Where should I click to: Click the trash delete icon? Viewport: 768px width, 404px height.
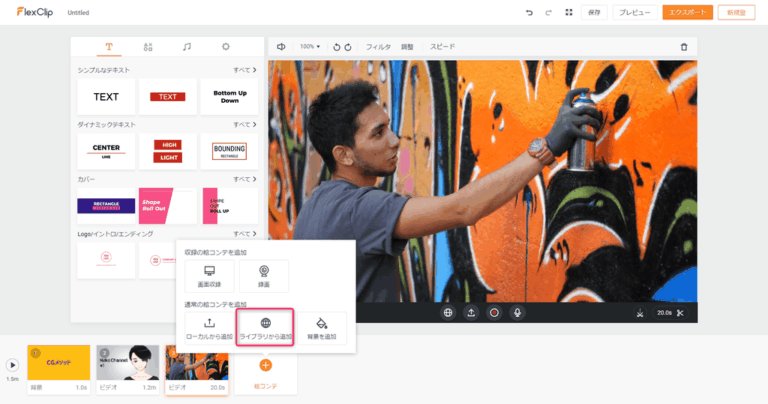684,47
